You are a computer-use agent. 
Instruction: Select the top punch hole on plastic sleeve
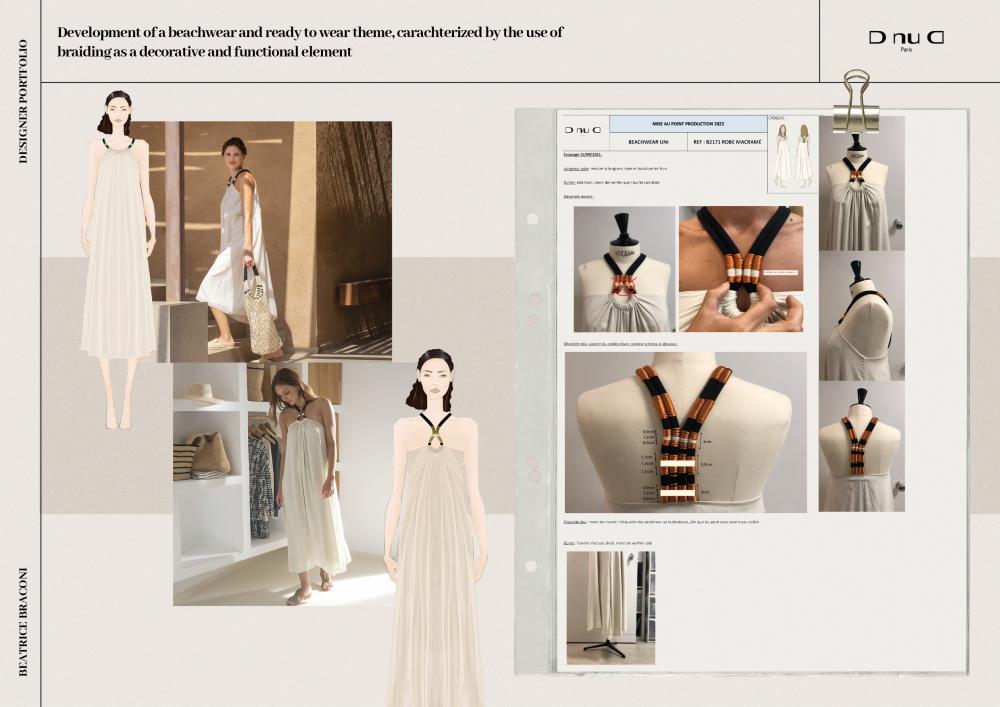tap(531, 217)
